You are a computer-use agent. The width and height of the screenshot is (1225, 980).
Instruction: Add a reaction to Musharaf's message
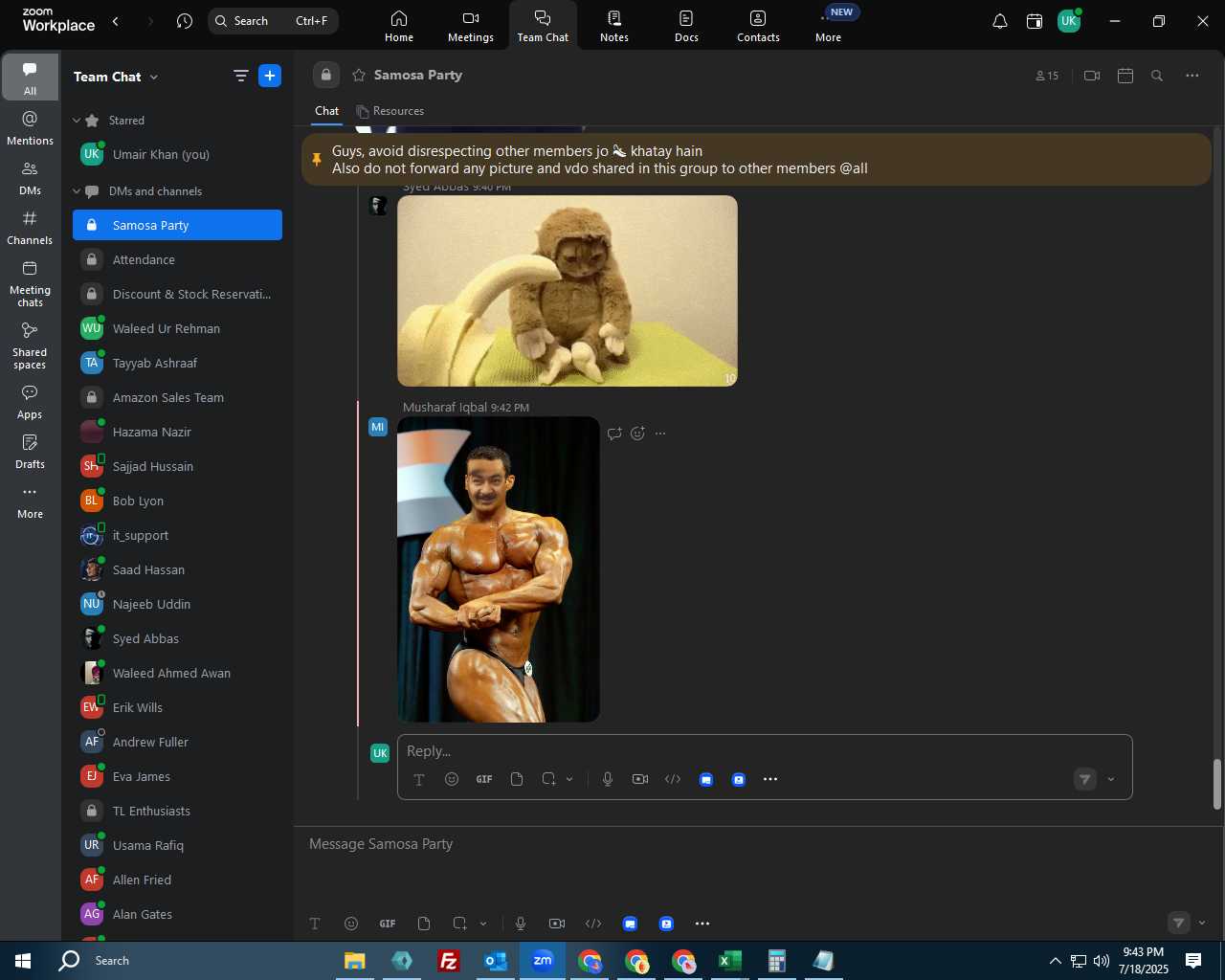638,434
